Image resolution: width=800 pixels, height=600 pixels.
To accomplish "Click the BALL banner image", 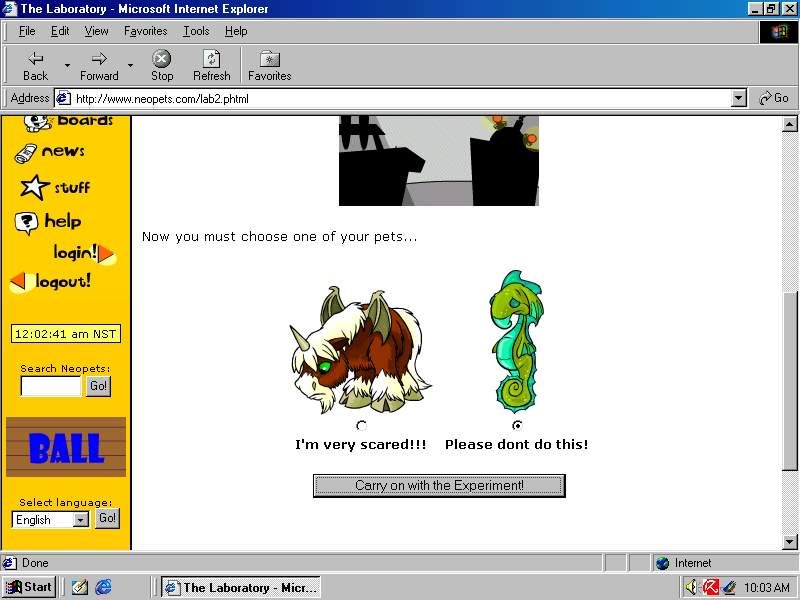I will click(x=66, y=447).
